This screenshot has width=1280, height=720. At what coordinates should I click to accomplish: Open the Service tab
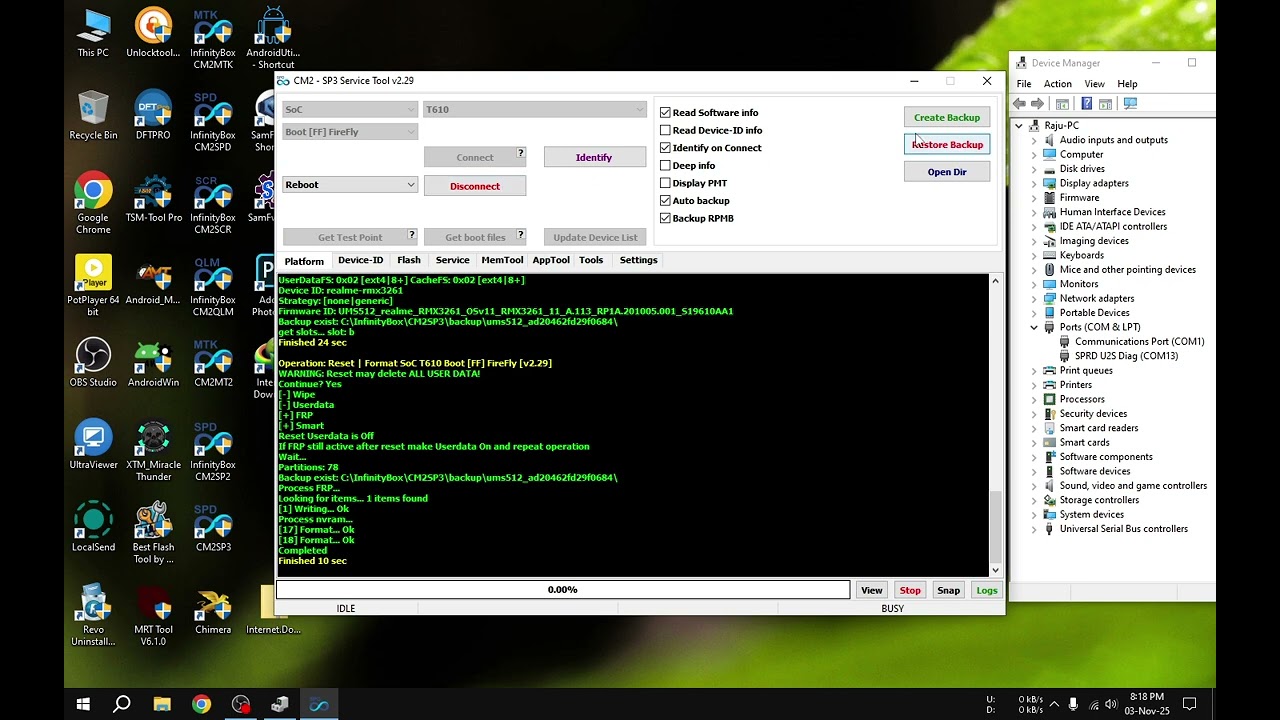[x=452, y=260]
